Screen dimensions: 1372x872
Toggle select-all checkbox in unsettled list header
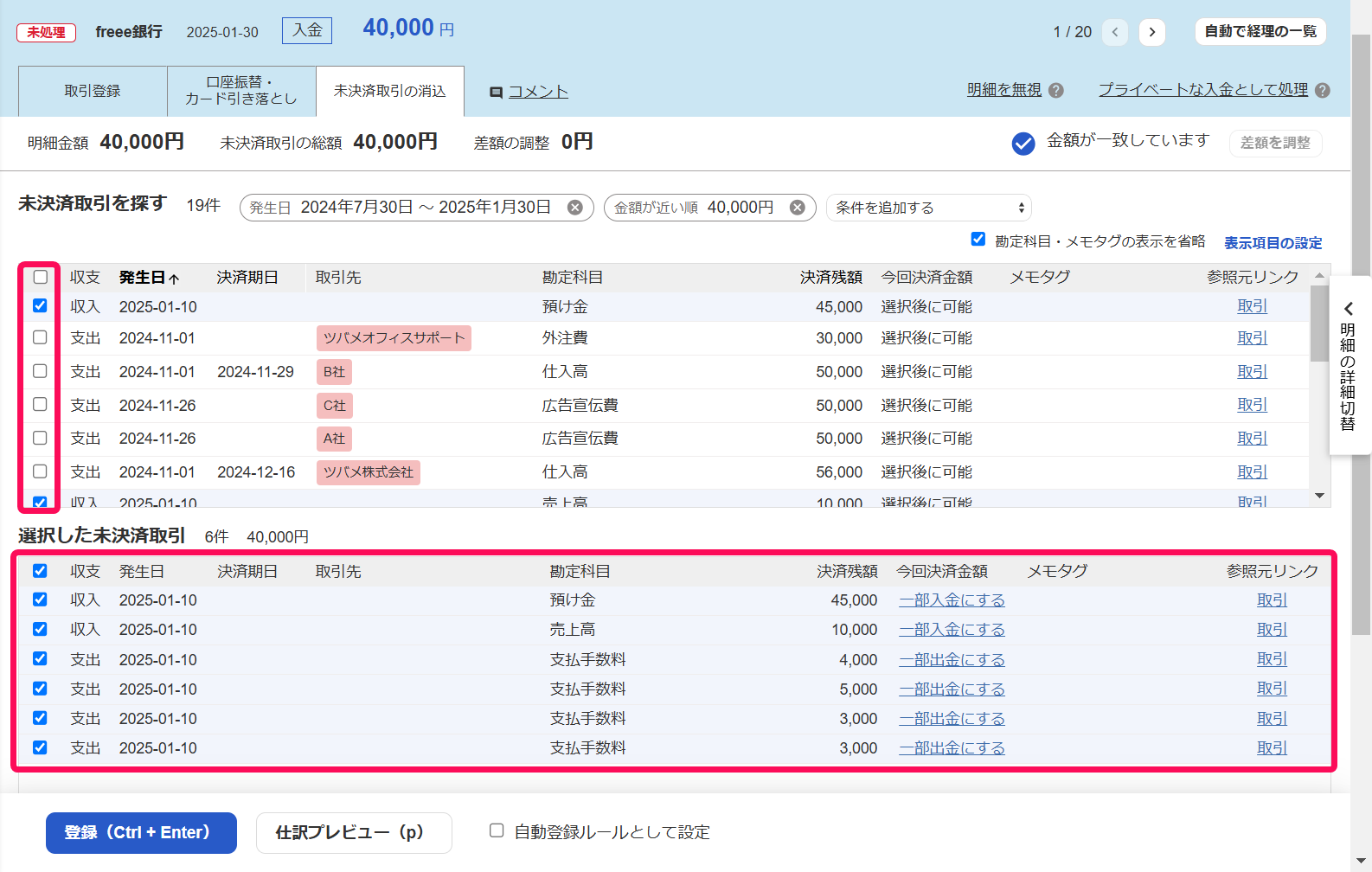tap(41, 277)
